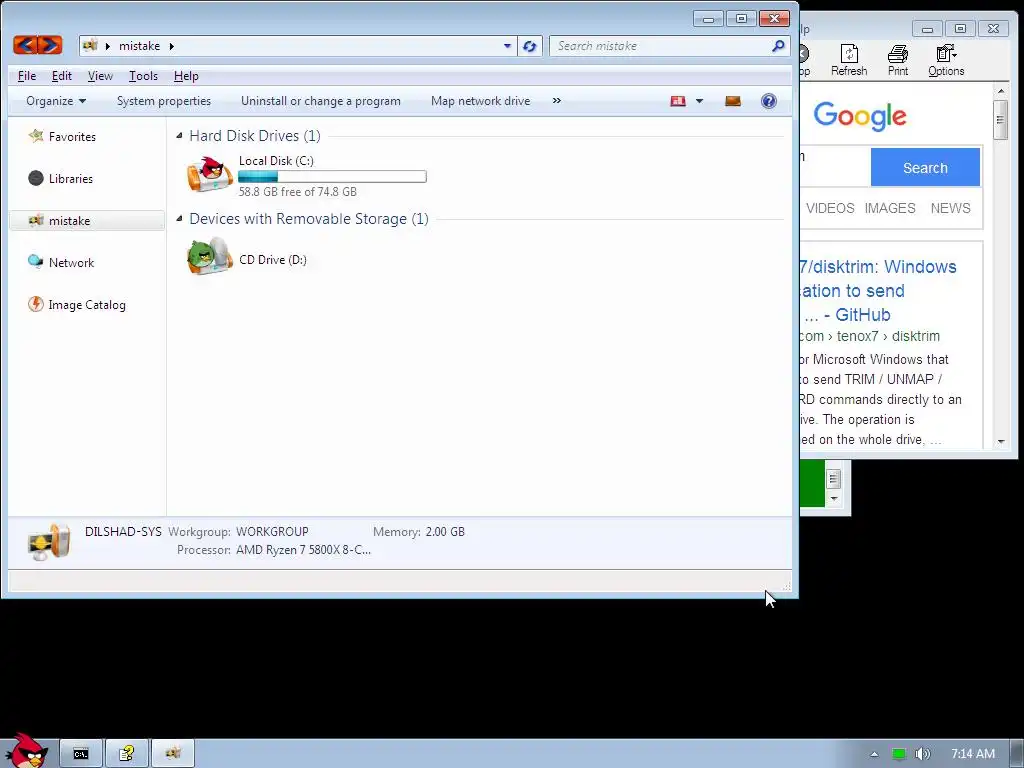Click the help window vertical scrollbar thumb

point(1000,120)
